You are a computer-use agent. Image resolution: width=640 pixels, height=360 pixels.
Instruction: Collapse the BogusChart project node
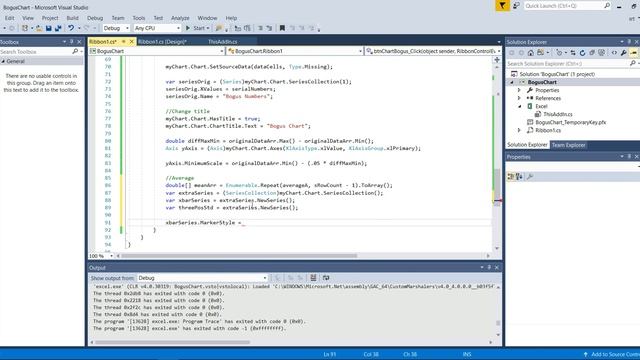point(512,82)
